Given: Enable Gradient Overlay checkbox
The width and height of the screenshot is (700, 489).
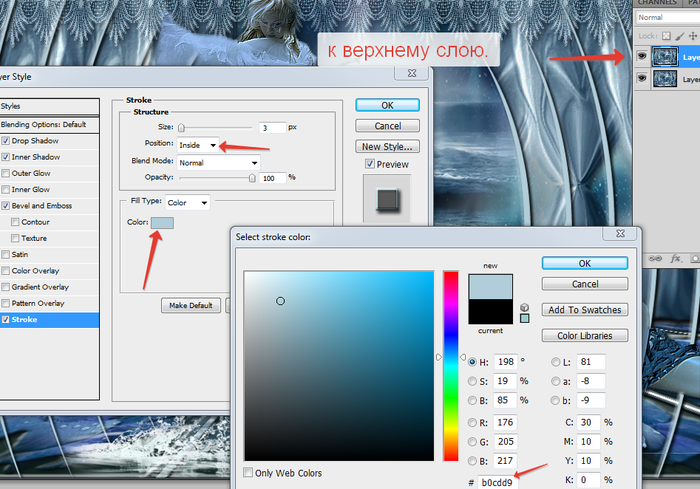Looking at the screenshot, I should pyautogui.click(x=5, y=287).
